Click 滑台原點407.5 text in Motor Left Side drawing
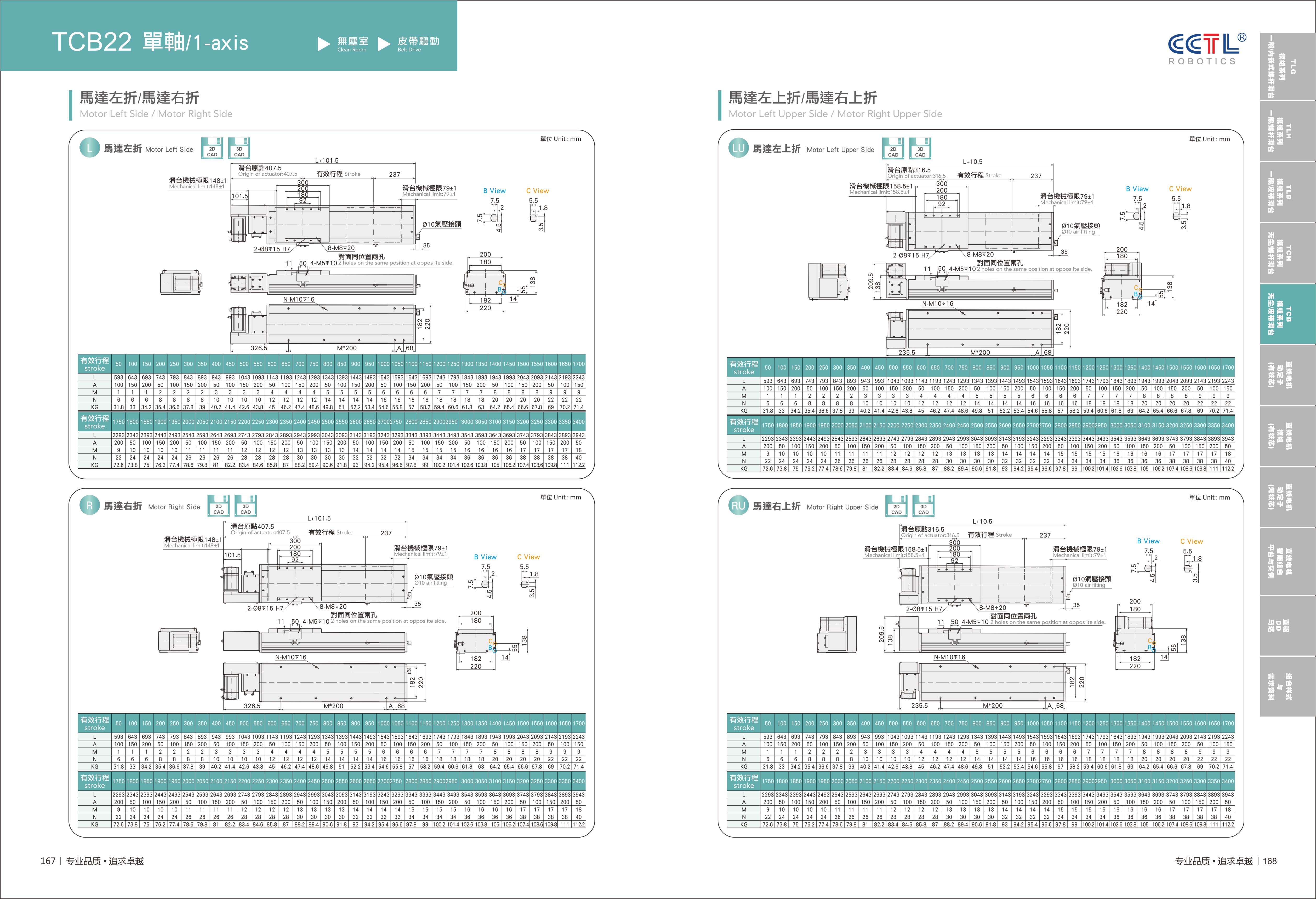This screenshot has height=899, width=1316. [260, 168]
